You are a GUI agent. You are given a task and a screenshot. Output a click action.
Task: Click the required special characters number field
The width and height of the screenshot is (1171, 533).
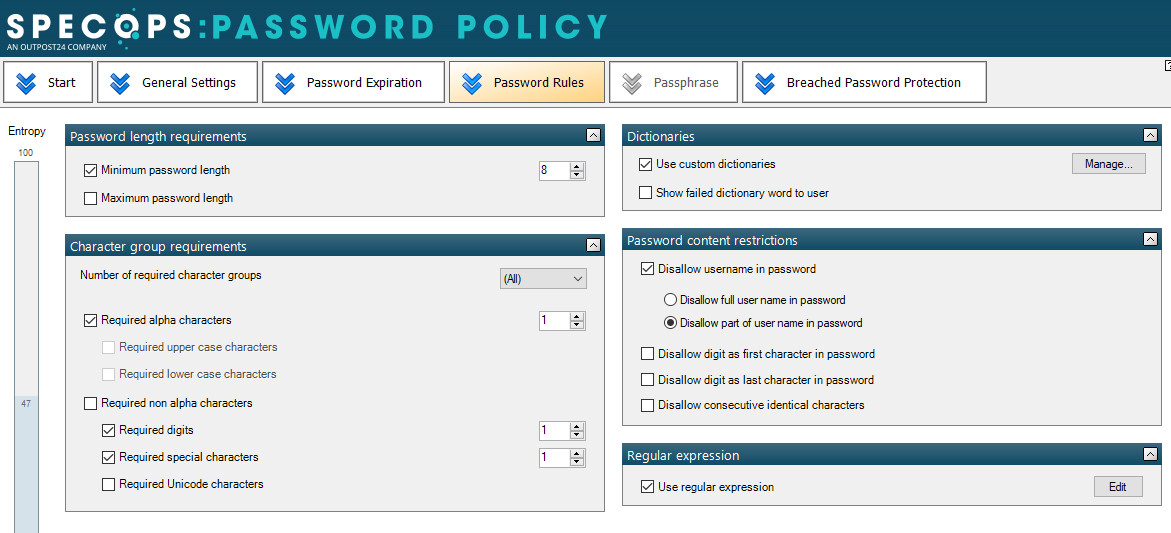point(554,458)
